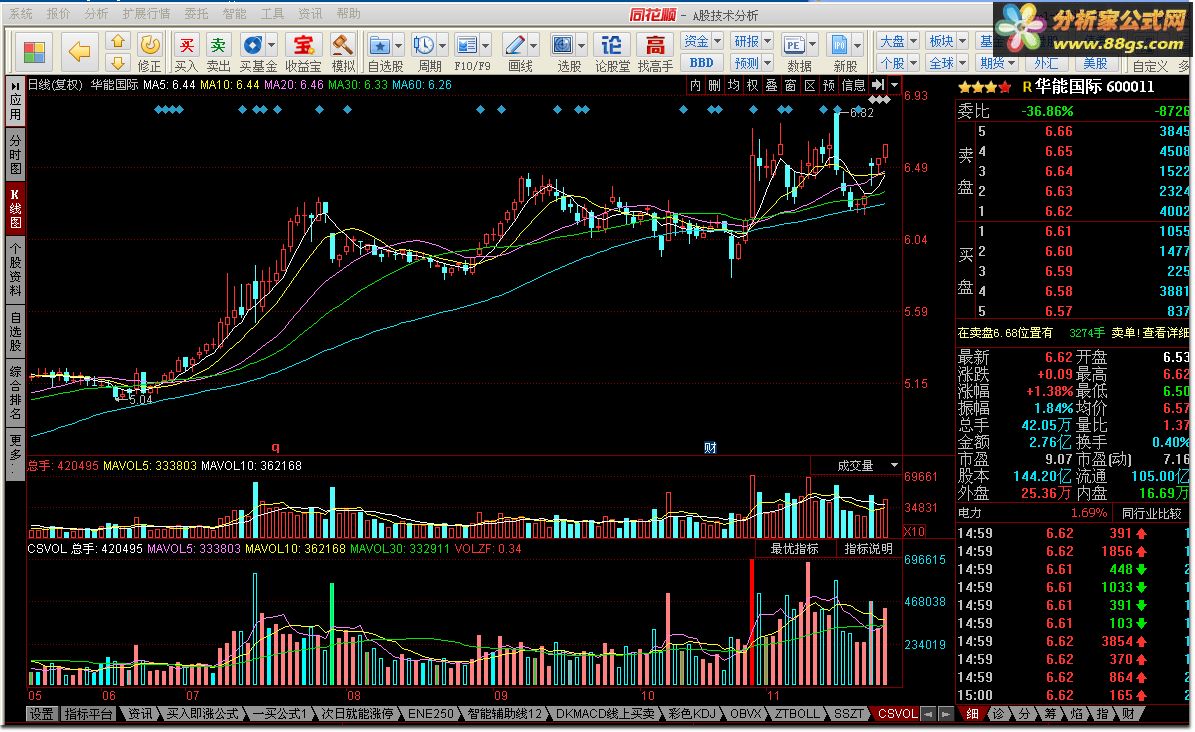The width and height of the screenshot is (1195, 732).
Task: Open the 大盘 dropdown
Action: pos(898,41)
